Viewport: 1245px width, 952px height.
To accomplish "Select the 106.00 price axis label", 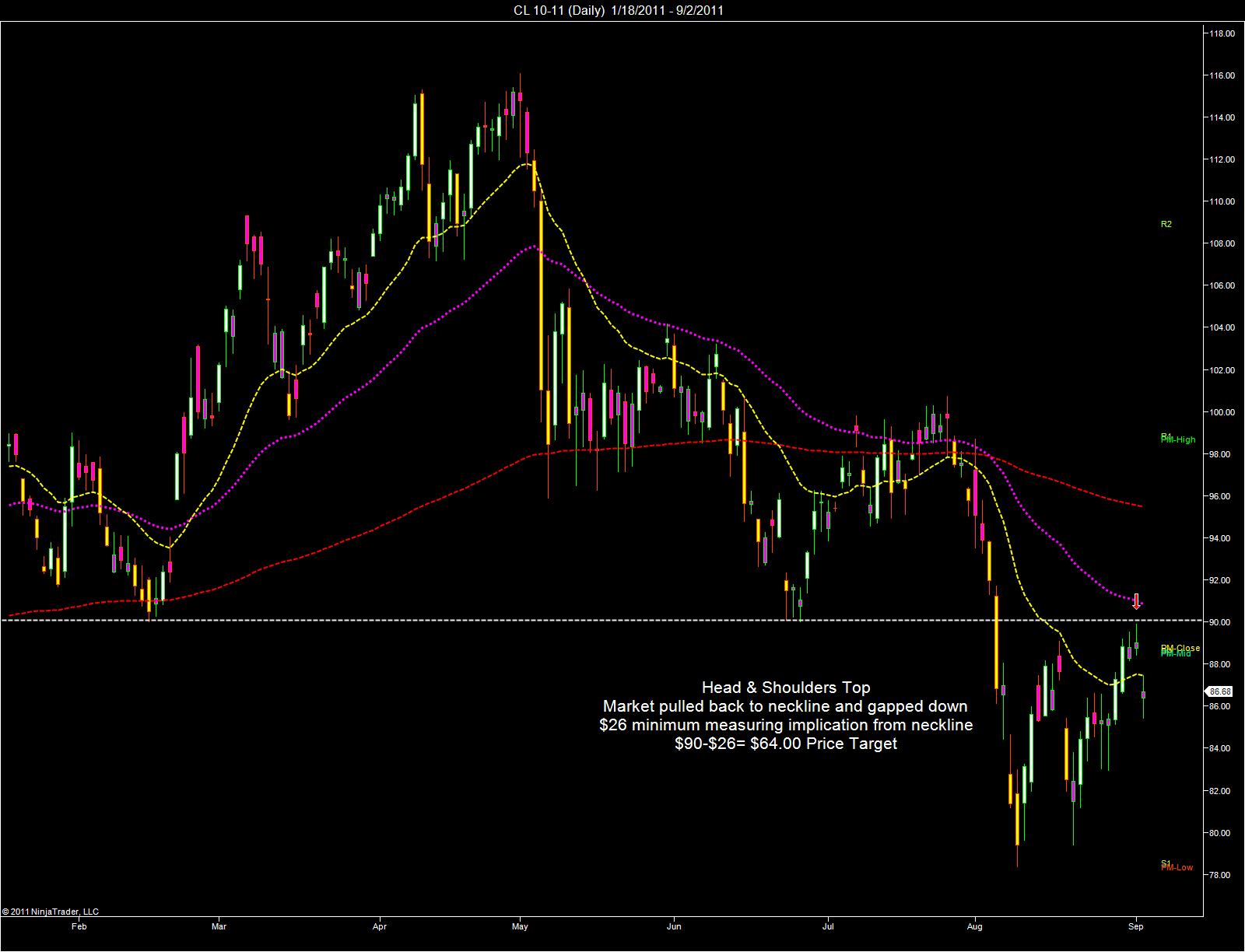I will tap(1221, 285).
